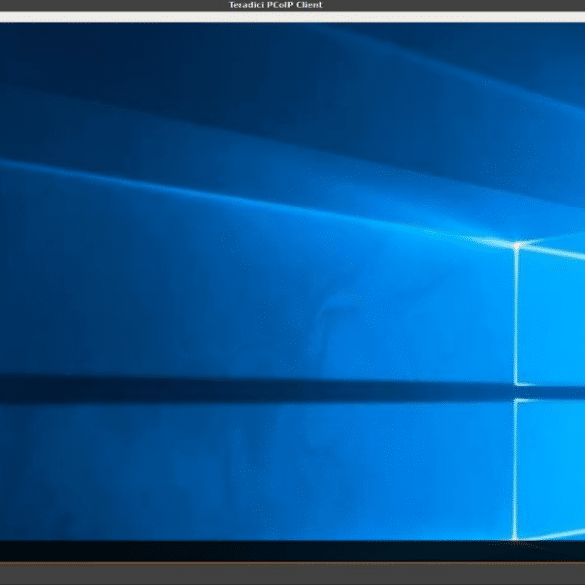The height and width of the screenshot is (585, 585).
Task: Click the bottom tip of the lower logo pane
Action: [515, 537]
